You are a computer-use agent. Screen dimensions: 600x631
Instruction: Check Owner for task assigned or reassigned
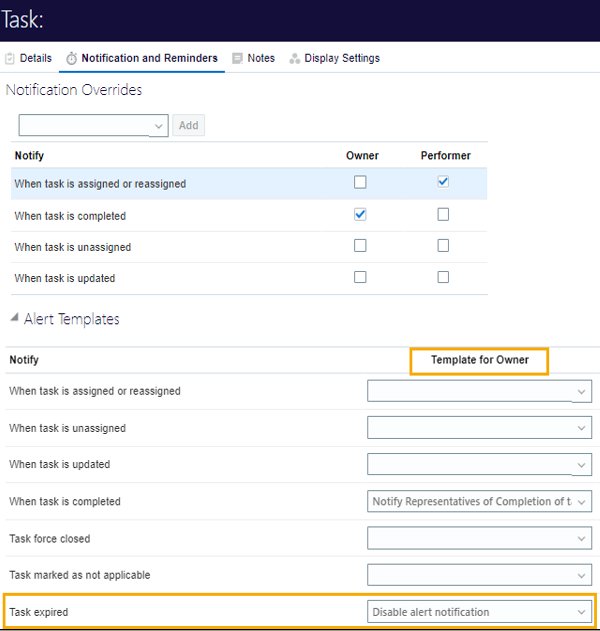click(360, 182)
